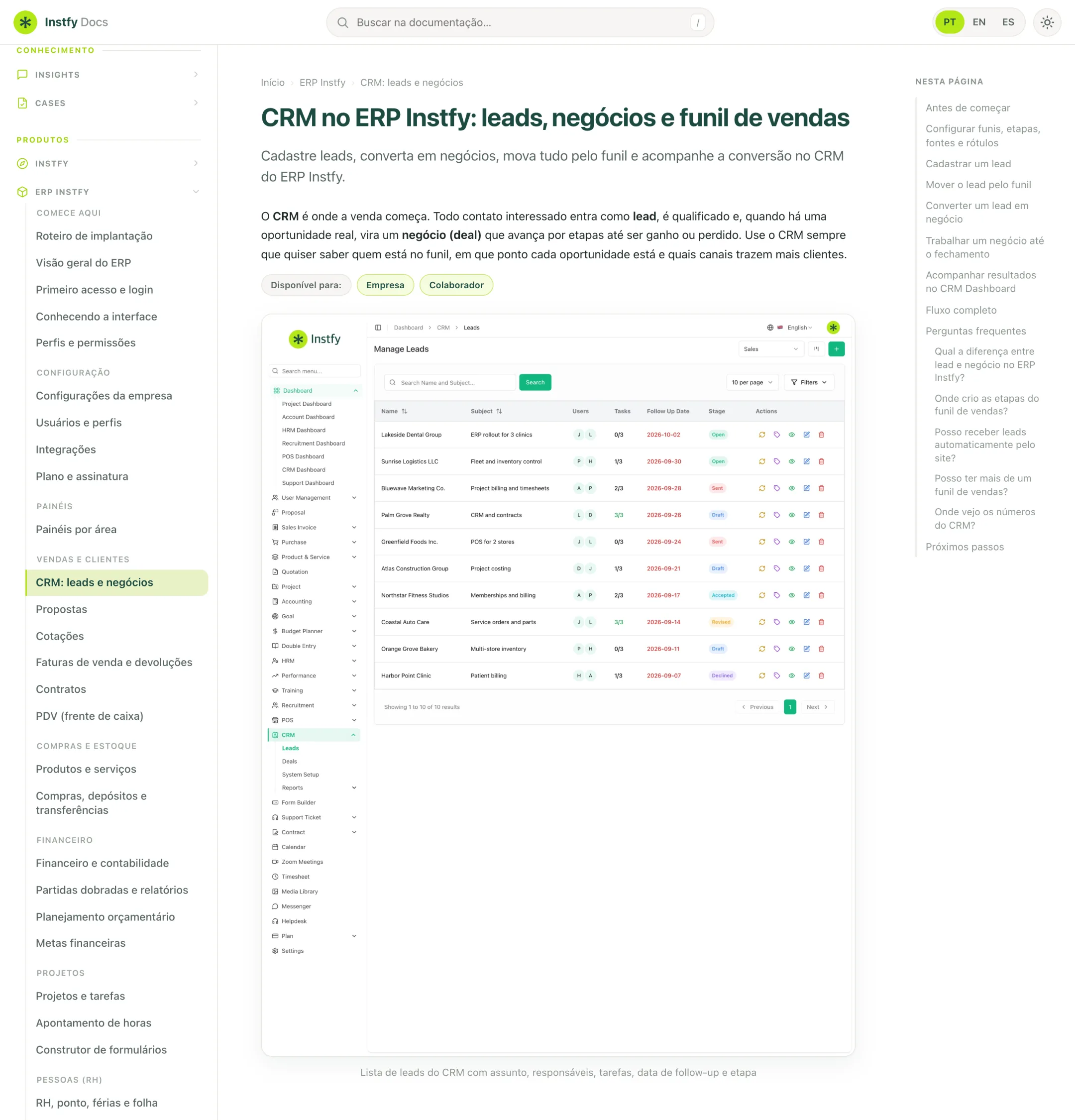The image size is (1075, 1120).
Task: Expand the Insights sidebar section chevron
Action: (x=196, y=75)
